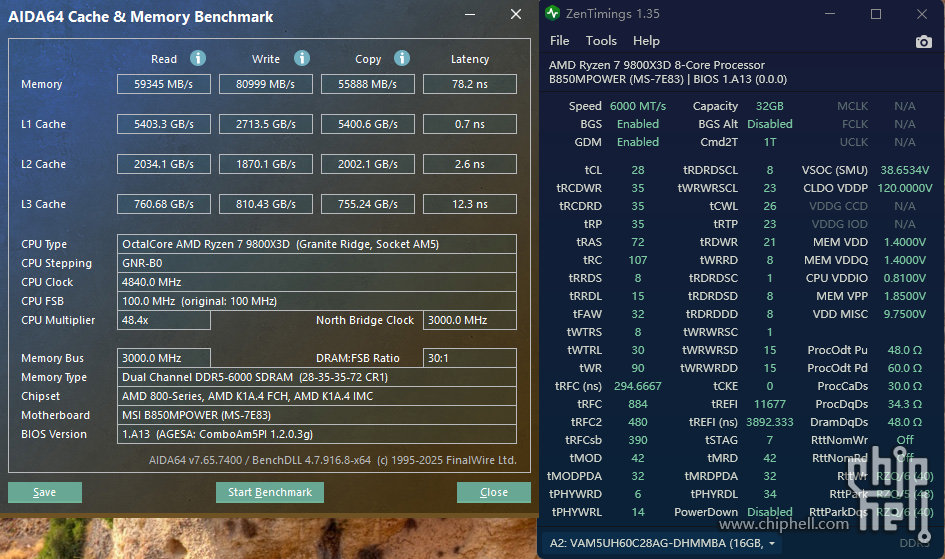This screenshot has height=559, width=945.
Task: Open the Tools menu in ZenTimings
Action: pyautogui.click(x=601, y=41)
